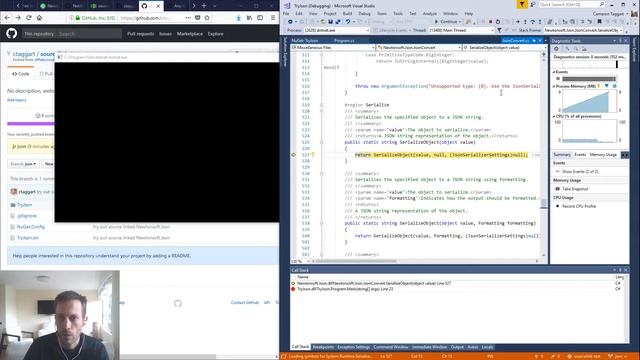640x360 pixels.
Task: Open Issues link in GitHub header
Action: (165, 34)
